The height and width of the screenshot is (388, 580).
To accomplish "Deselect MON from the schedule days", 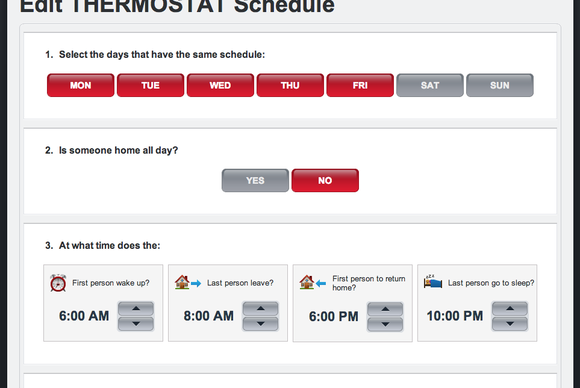I will tap(81, 85).
